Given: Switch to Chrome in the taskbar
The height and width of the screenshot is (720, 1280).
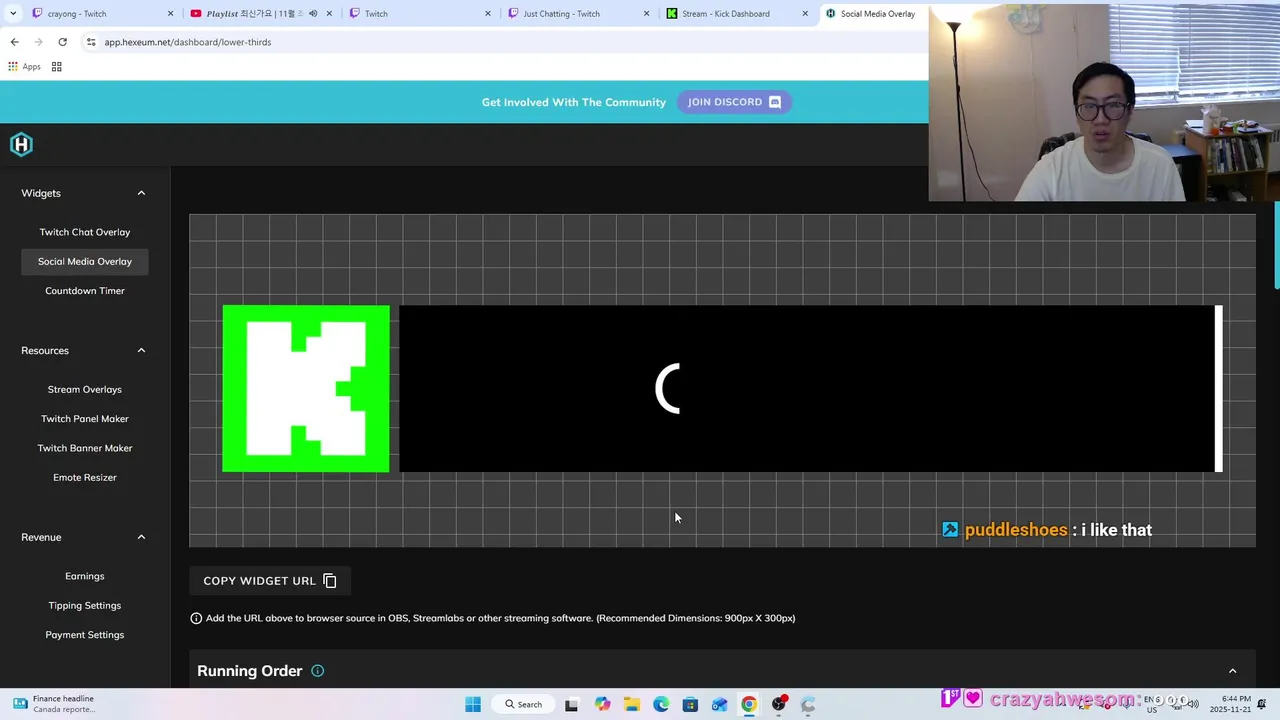Looking at the screenshot, I should [749, 704].
